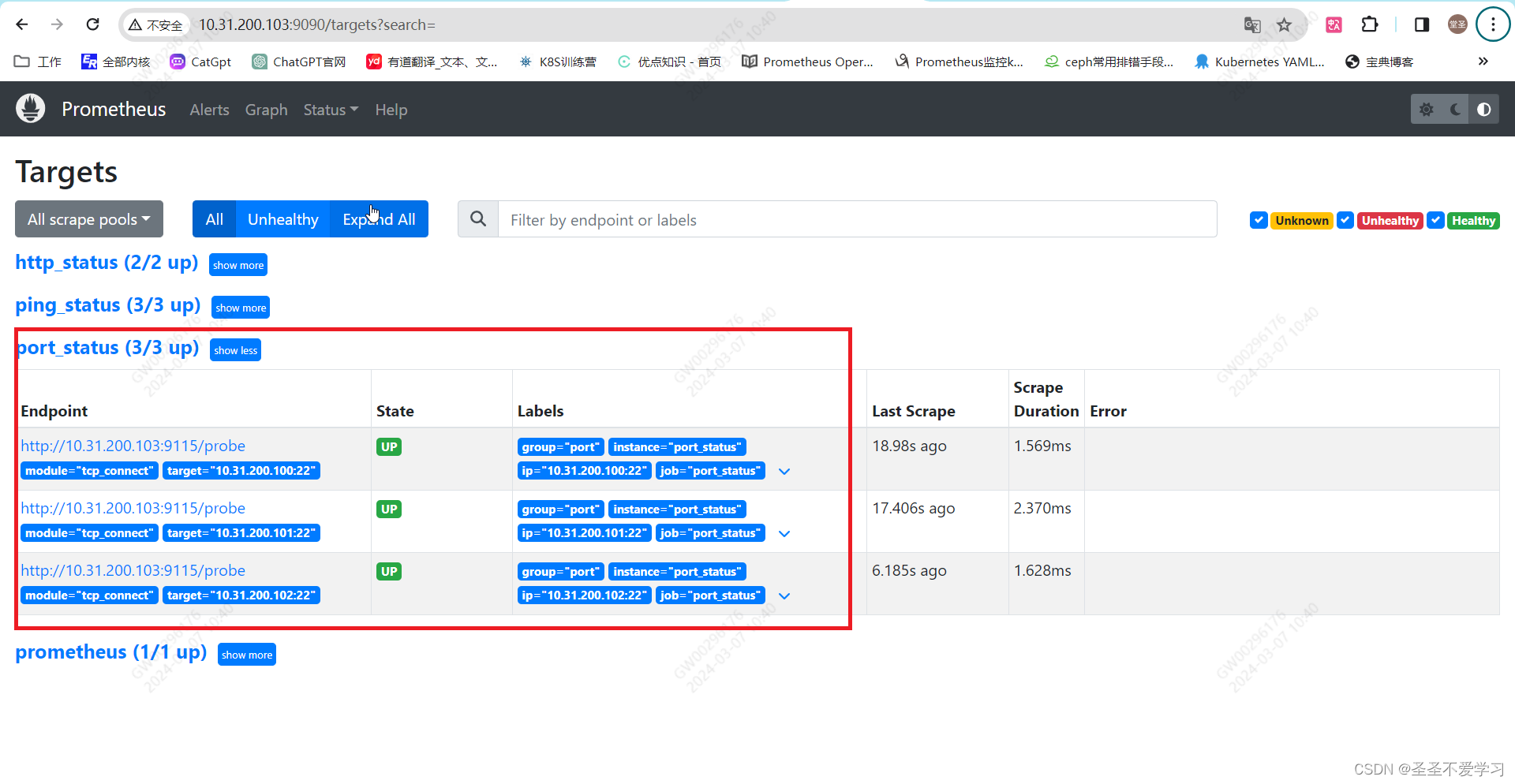Click the yellow Unknown badge
The image size is (1515, 784).
[x=1302, y=221]
